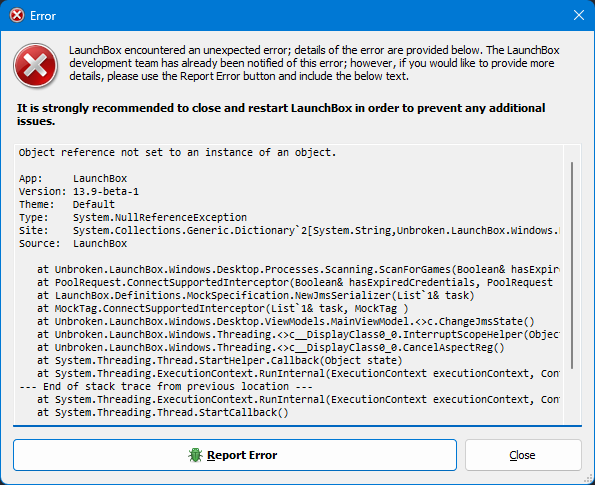Click the 'Source: LaunchBox' line
595x485 pixels.
pyautogui.click(x=73, y=243)
